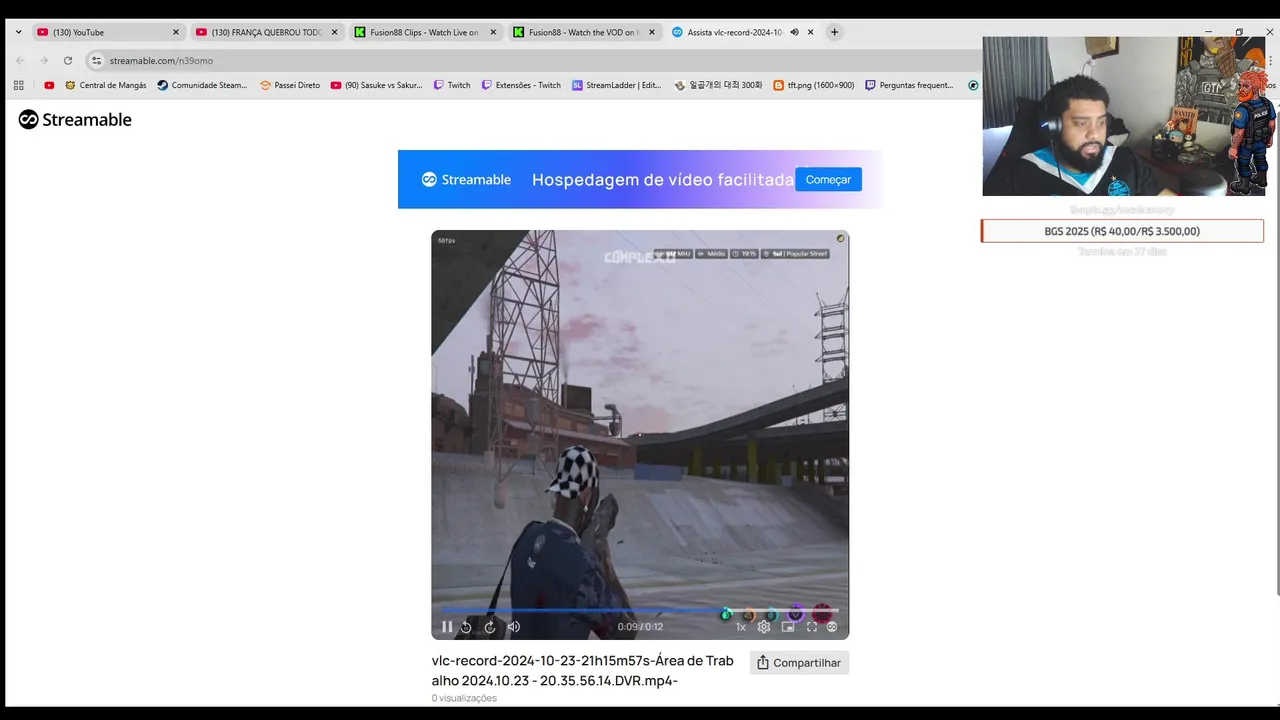
Task: Enable picture-in-picture mode
Action: click(x=788, y=627)
